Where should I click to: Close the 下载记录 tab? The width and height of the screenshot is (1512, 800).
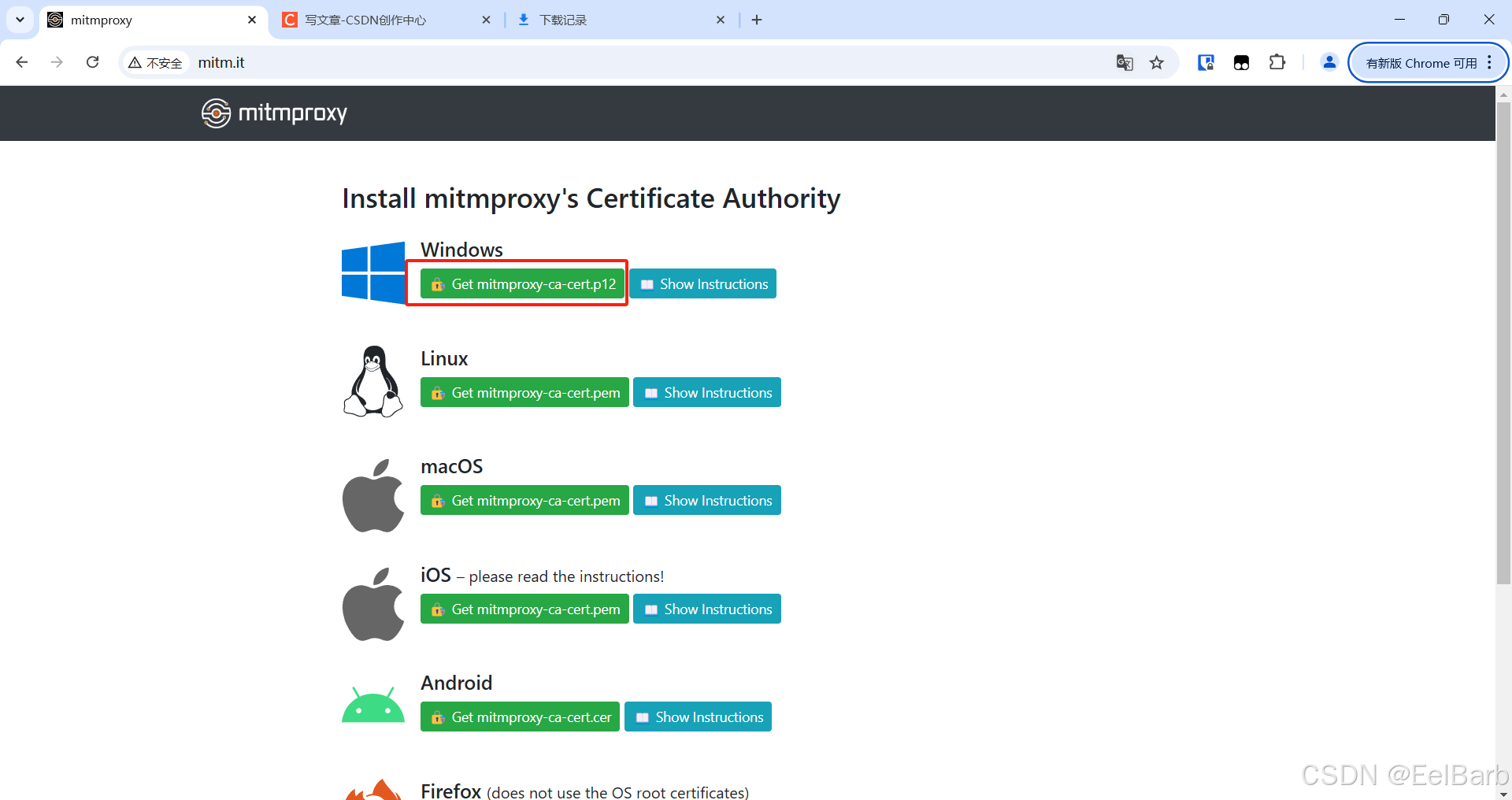tap(721, 20)
